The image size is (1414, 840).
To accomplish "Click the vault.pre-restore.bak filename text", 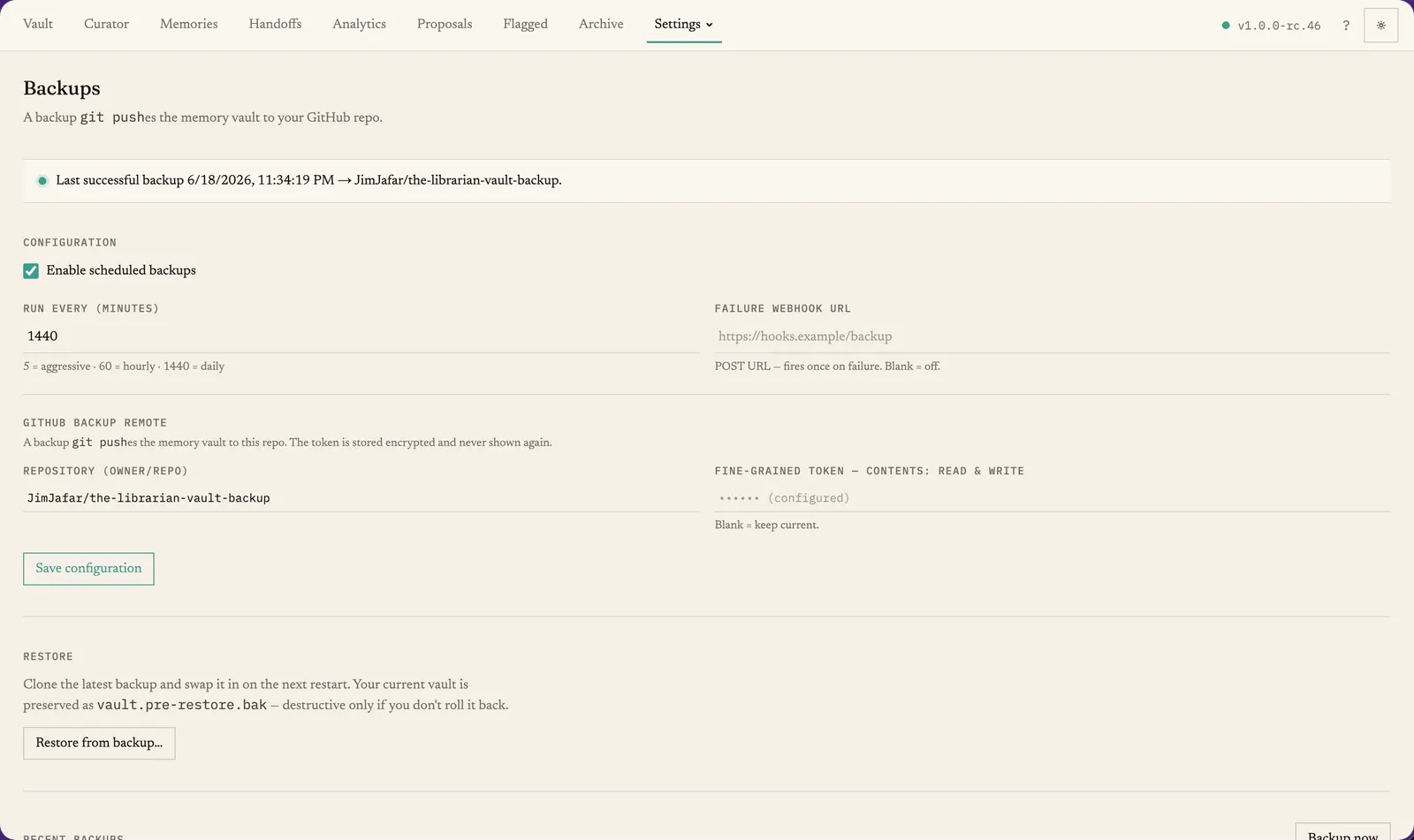I will (x=182, y=705).
